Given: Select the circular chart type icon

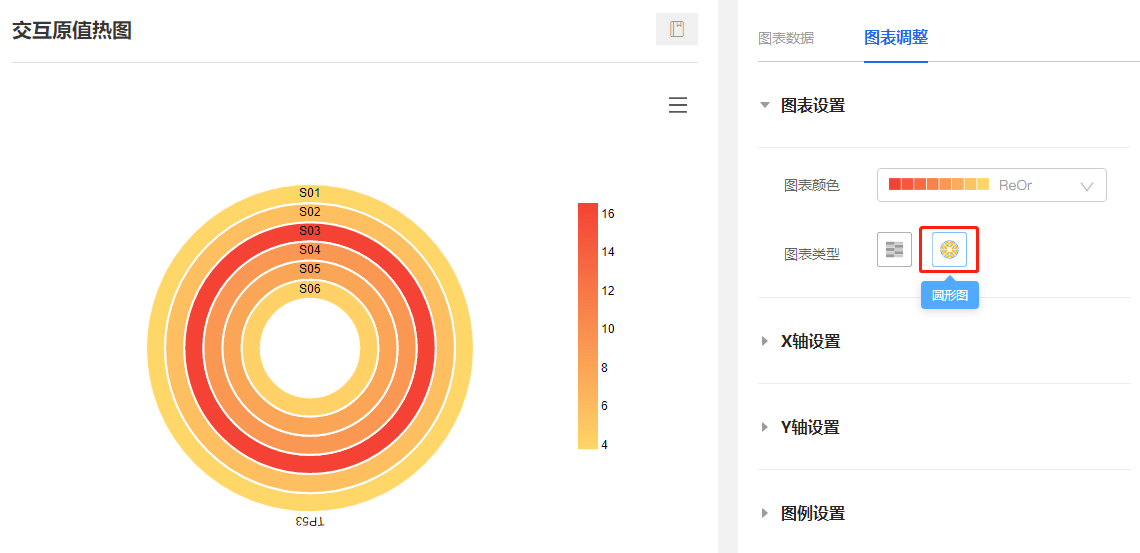Looking at the screenshot, I should [950, 250].
